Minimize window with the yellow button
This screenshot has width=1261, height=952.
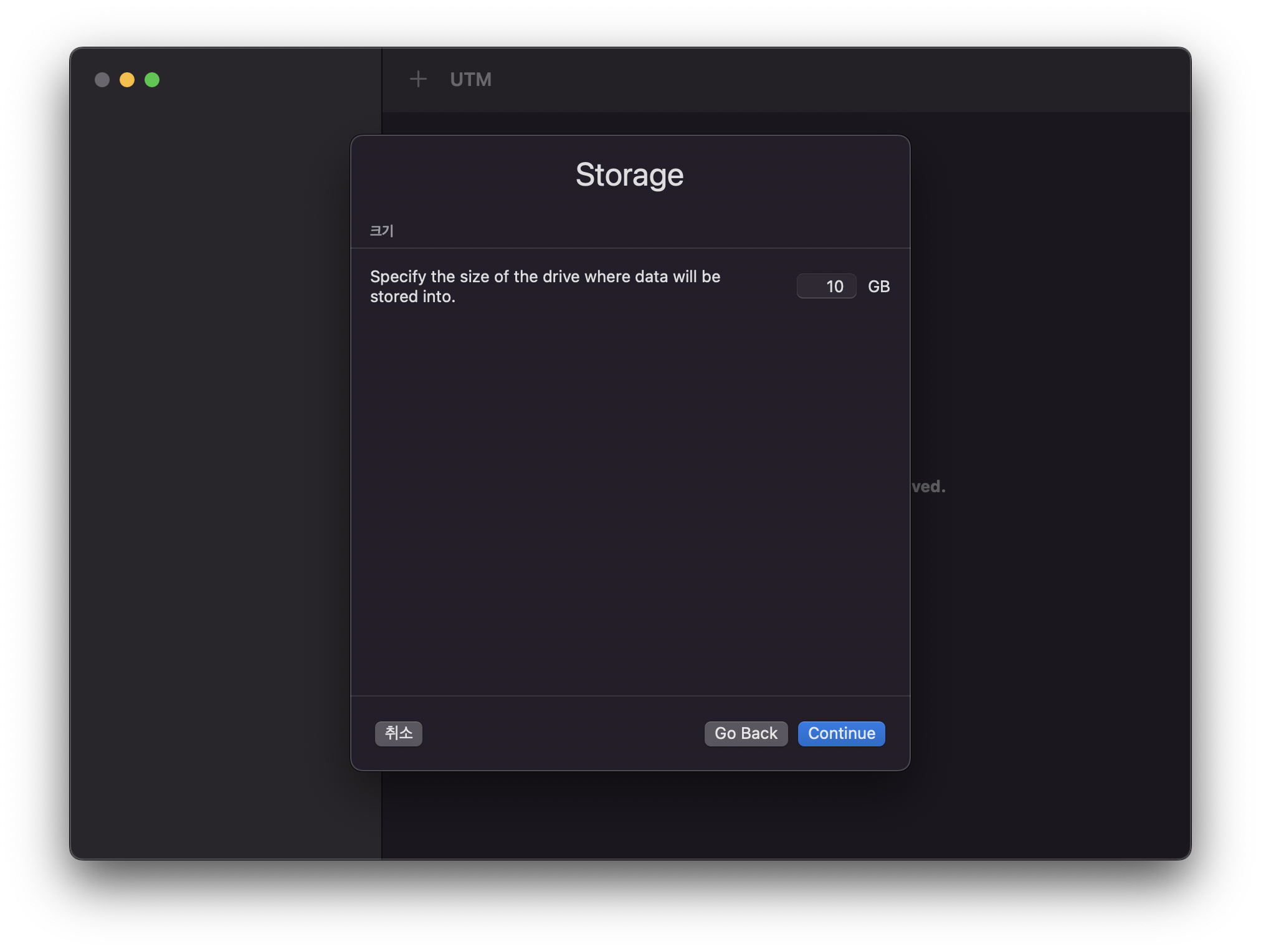(127, 80)
